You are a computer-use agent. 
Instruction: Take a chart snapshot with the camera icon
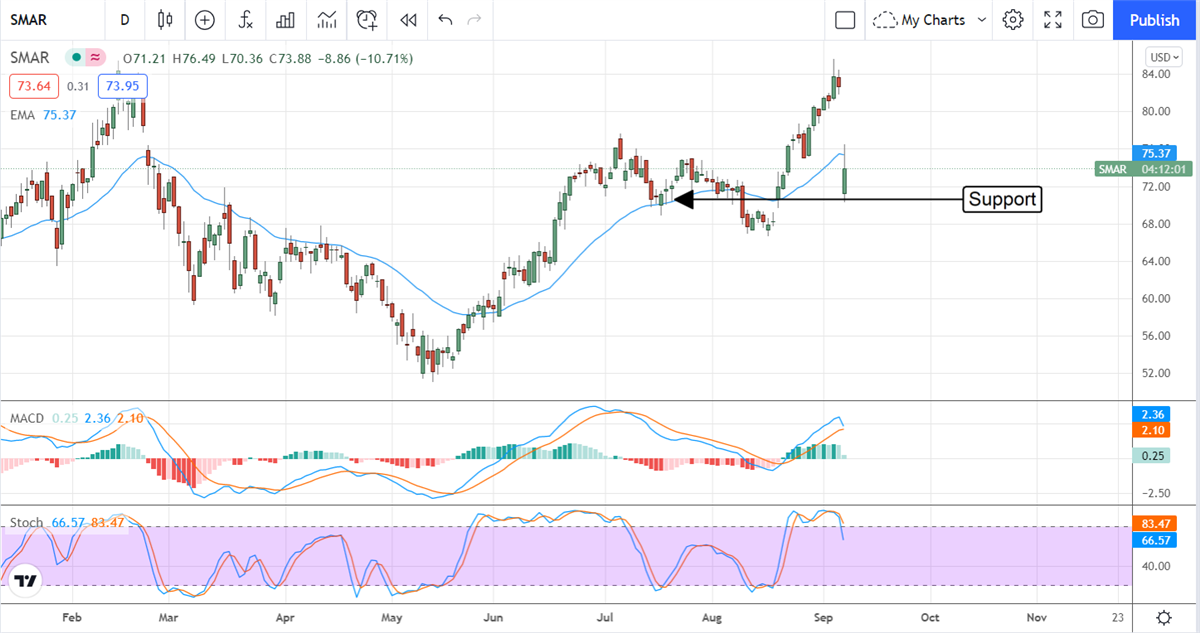[1093, 20]
